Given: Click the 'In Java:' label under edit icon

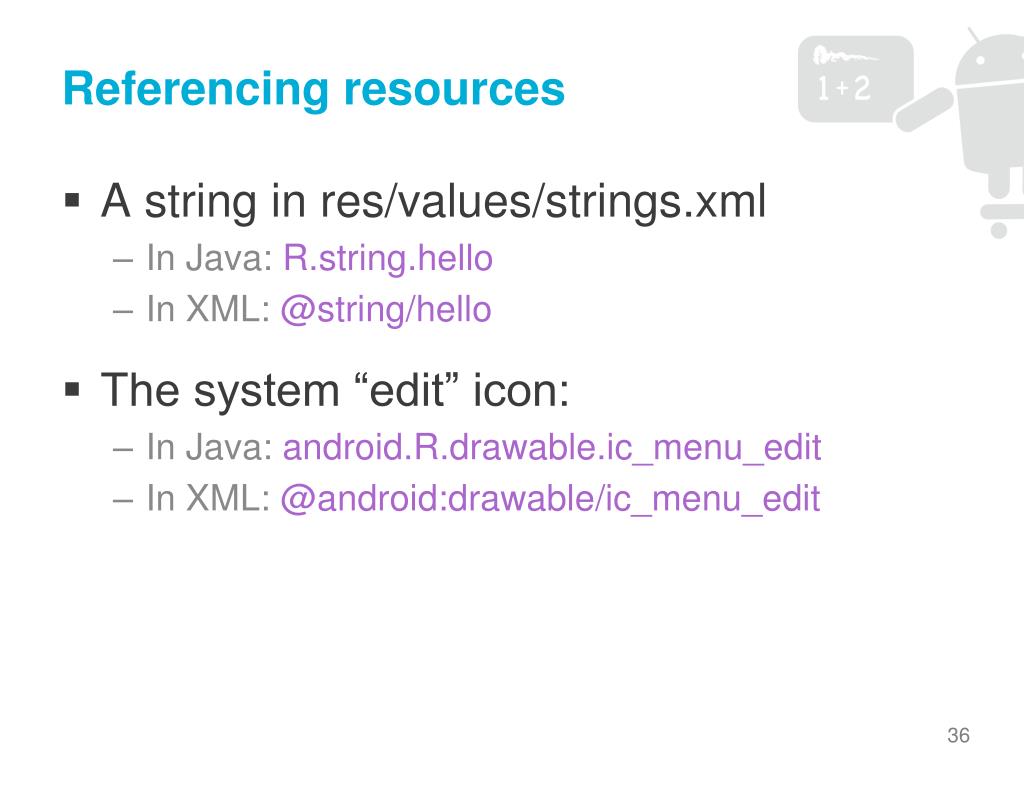Looking at the screenshot, I should click(209, 447).
